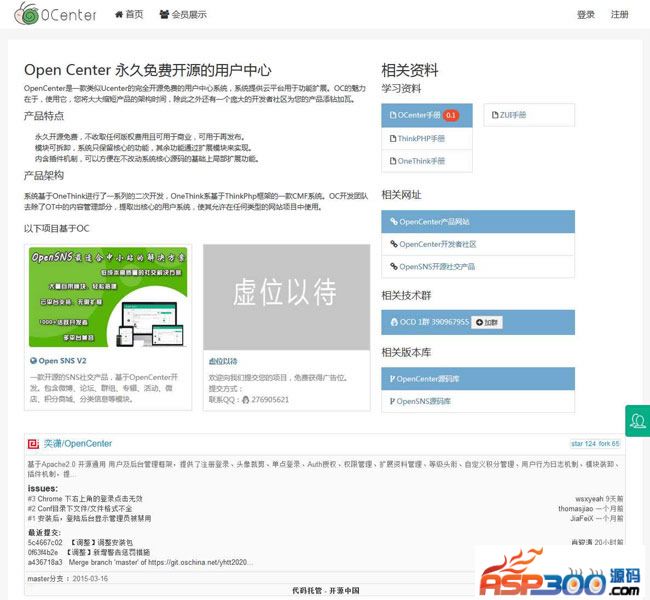Click the 虚位以待 link below placeholder
650x600 pixels.
coord(223,361)
